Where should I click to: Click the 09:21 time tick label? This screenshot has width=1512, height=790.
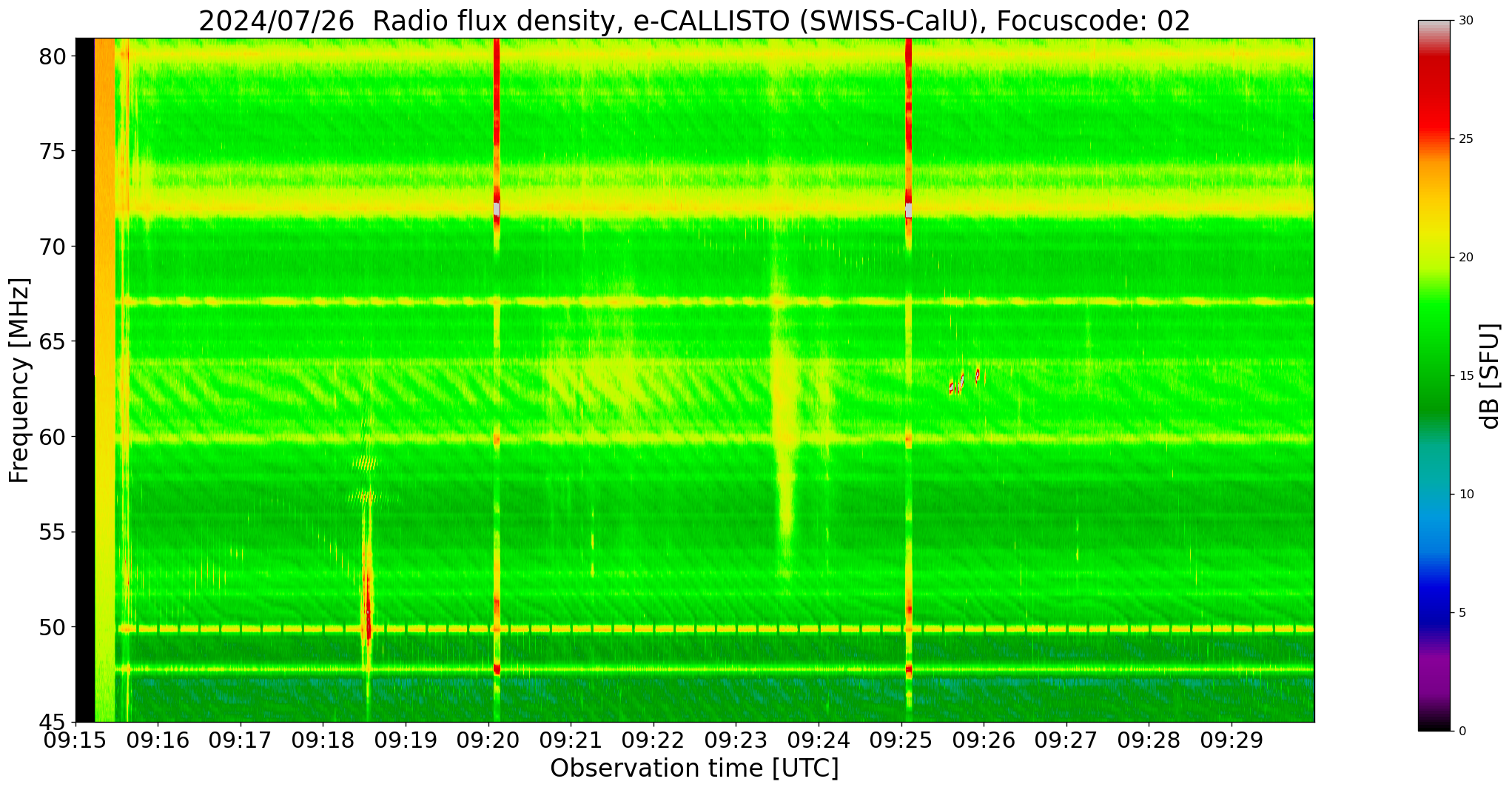point(571,740)
